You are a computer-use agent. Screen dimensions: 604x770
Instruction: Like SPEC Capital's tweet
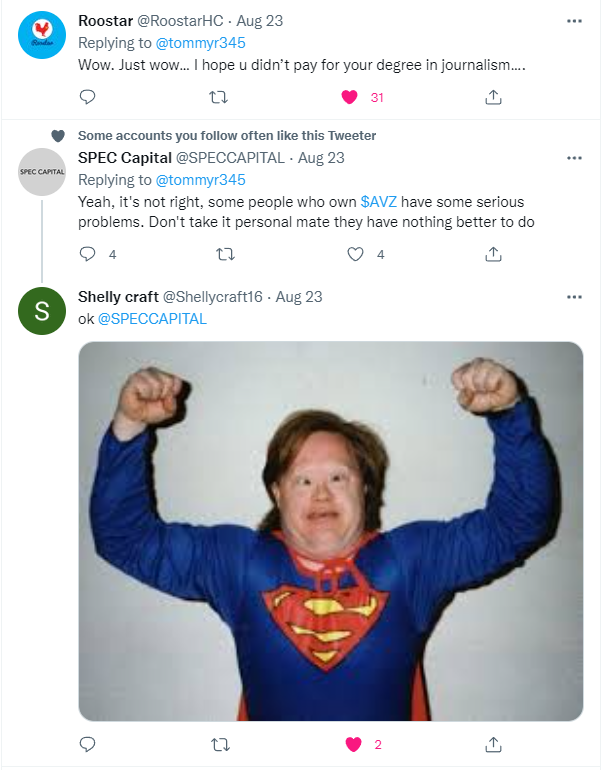coord(355,254)
